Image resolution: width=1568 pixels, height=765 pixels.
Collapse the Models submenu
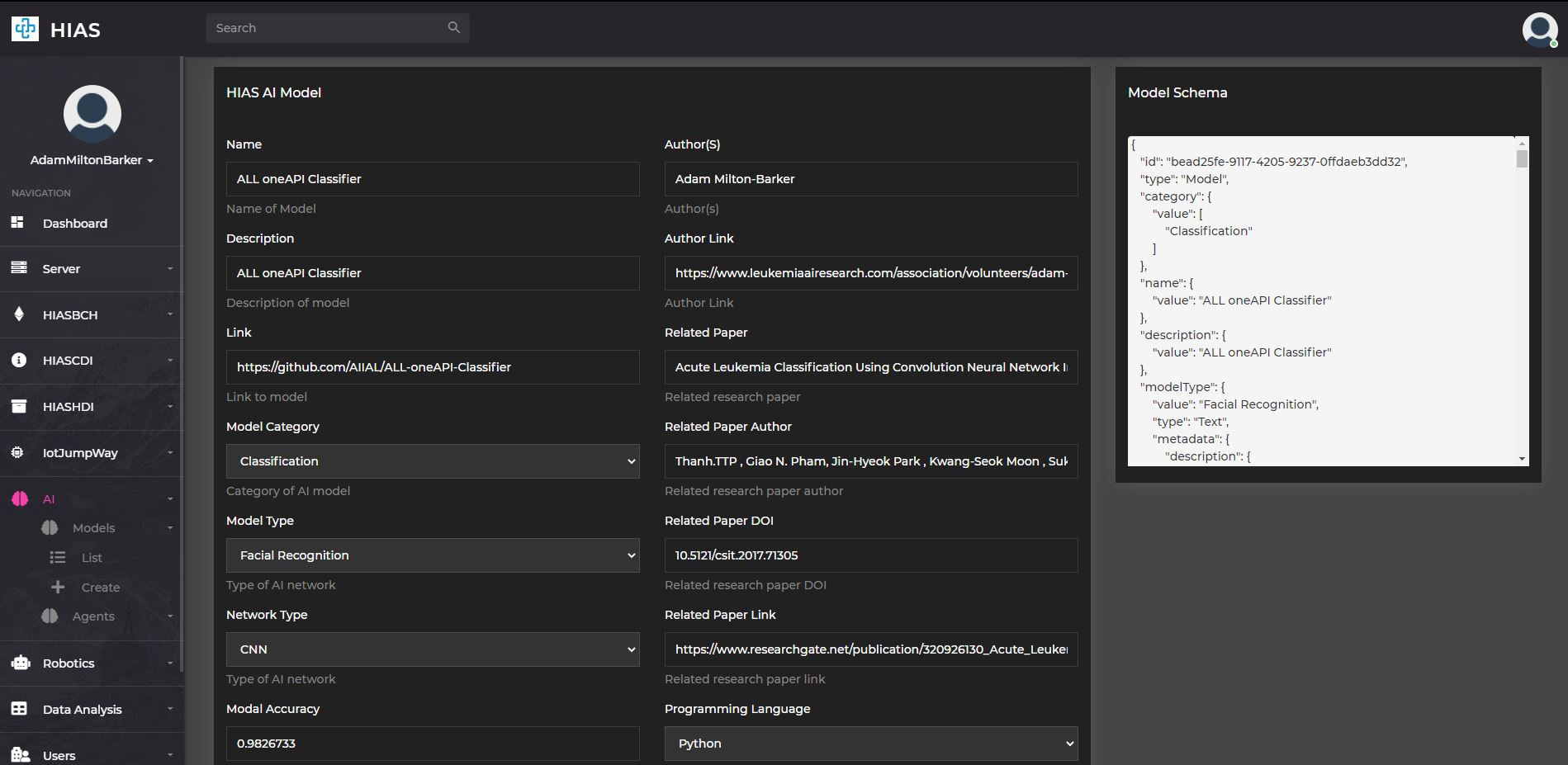pos(170,528)
